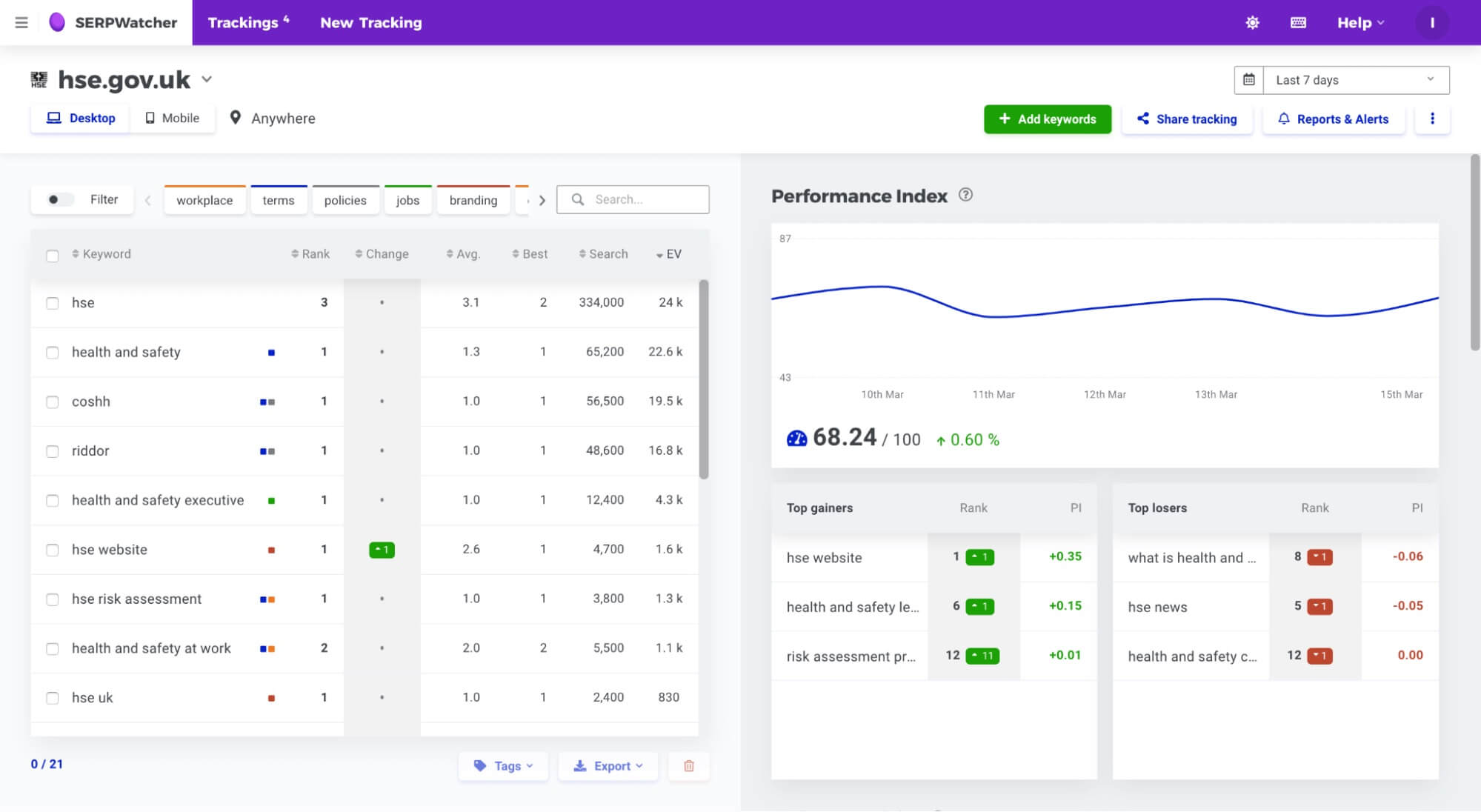Image resolution: width=1481 pixels, height=812 pixels.
Task: Toggle the select-all checkbox at top
Action: click(52, 254)
